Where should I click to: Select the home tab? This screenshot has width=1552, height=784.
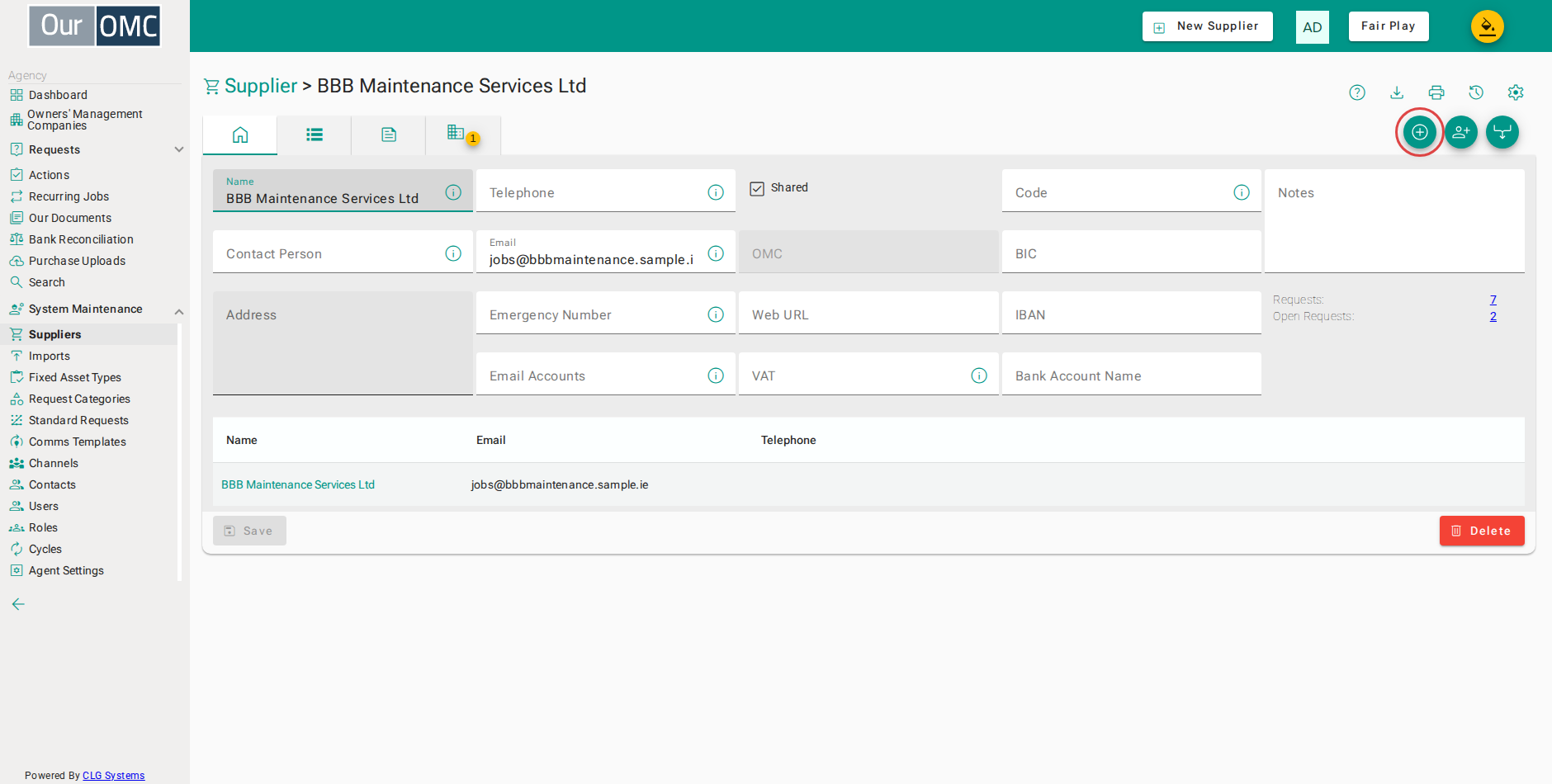click(240, 135)
